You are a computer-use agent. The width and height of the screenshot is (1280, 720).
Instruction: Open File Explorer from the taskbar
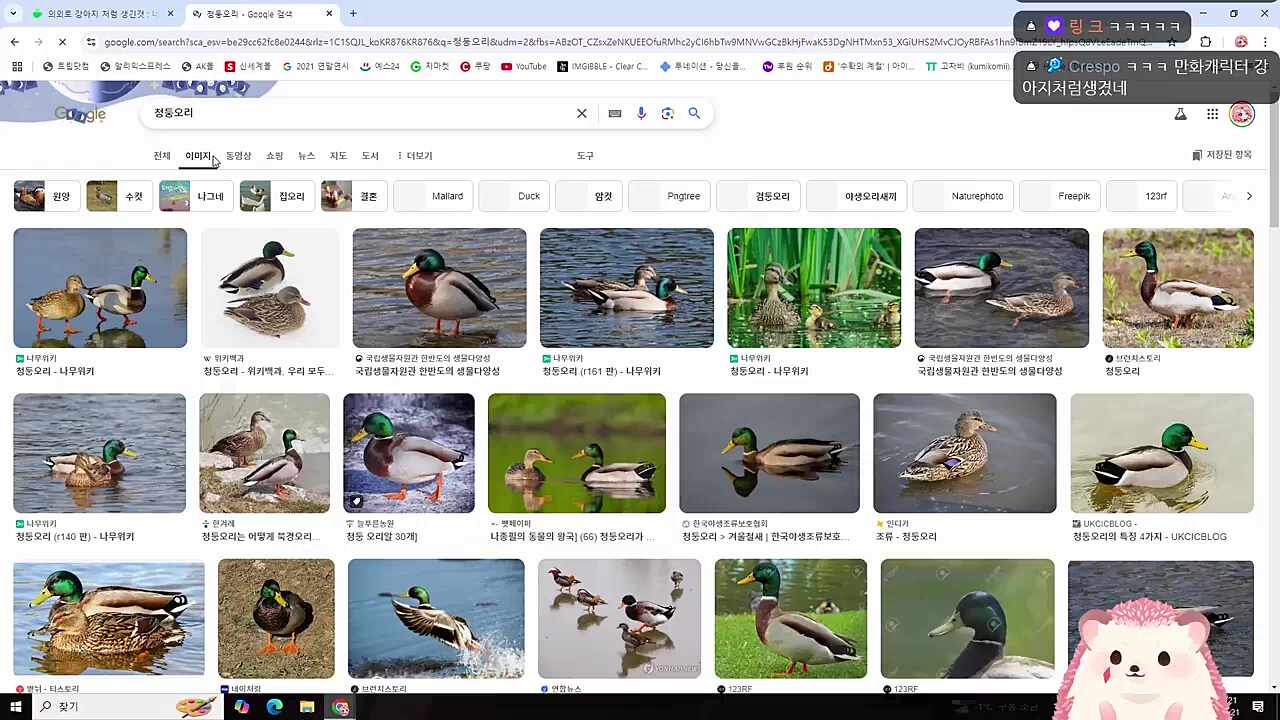coord(307,707)
